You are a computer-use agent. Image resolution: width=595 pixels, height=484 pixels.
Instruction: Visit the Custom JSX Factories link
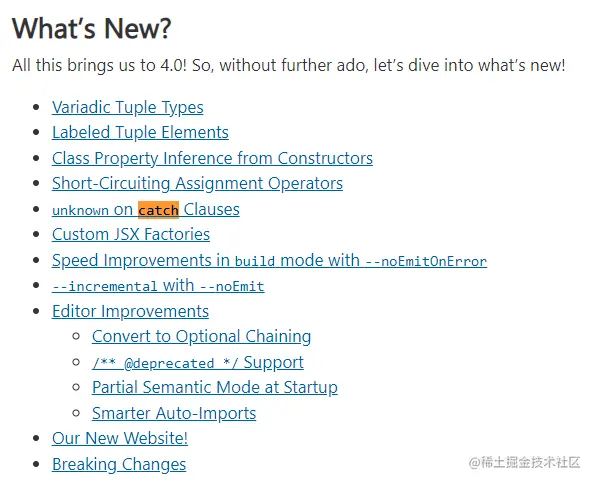(x=131, y=234)
